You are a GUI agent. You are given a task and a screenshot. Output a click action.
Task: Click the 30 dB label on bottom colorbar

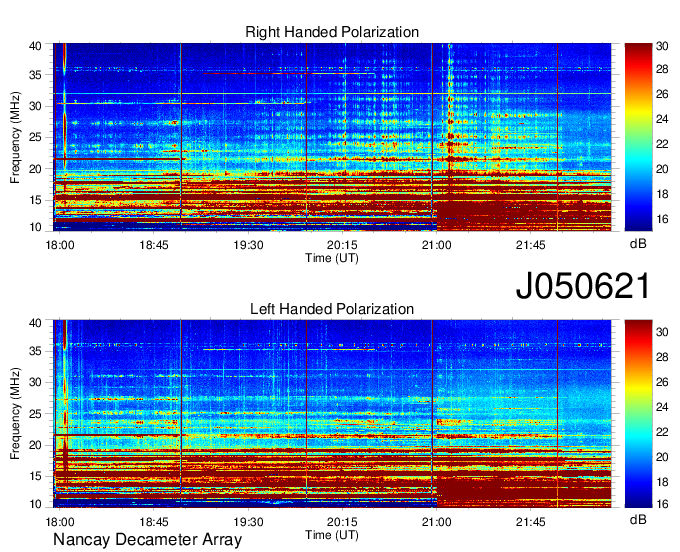(662, 333)
